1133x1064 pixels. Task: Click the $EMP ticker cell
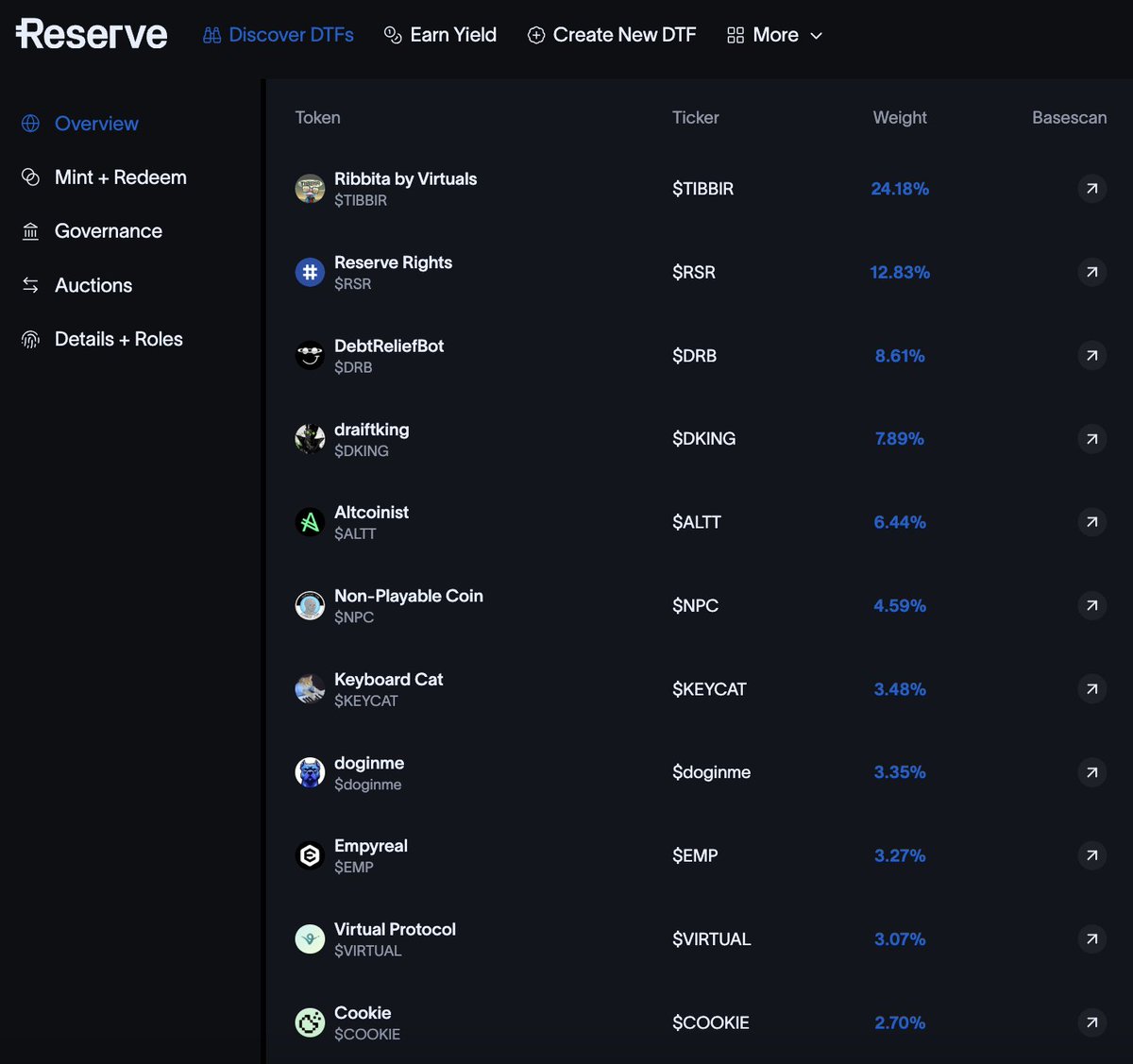pyautogui.click(x=695, y=855)
